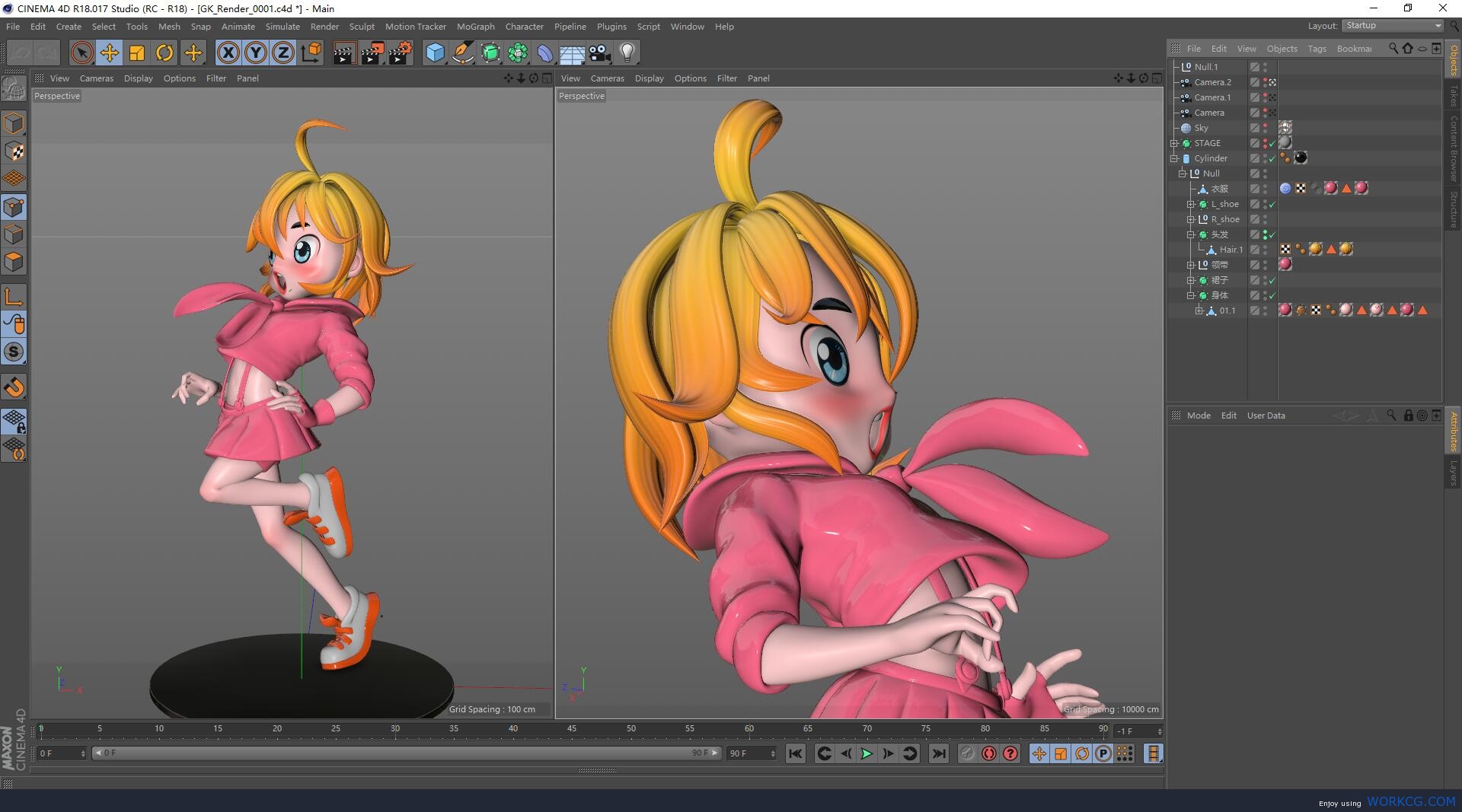
Task: Expand the L_shoe object
Action: tap(1191, 204)
